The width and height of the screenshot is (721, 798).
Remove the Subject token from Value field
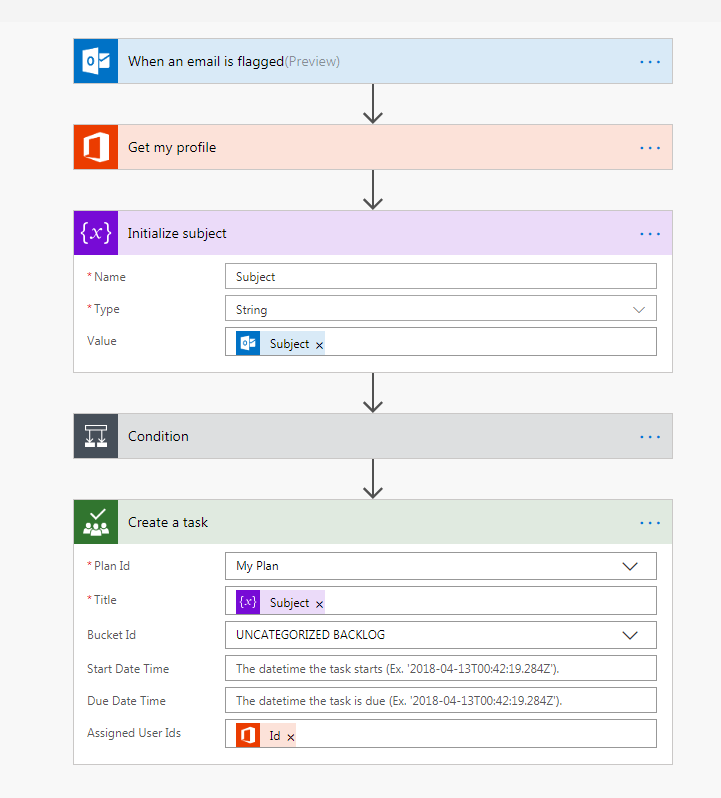click(x=319, y=346)
